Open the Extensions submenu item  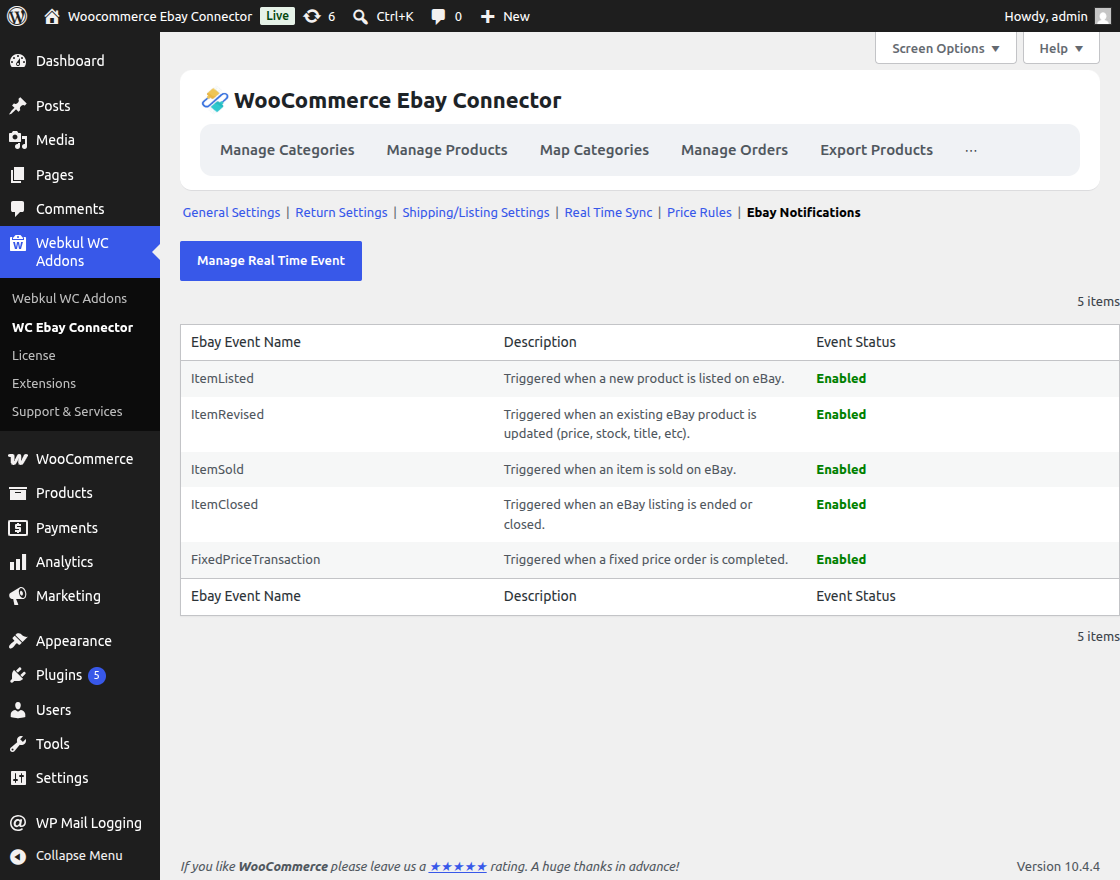[x=44, y=384]
